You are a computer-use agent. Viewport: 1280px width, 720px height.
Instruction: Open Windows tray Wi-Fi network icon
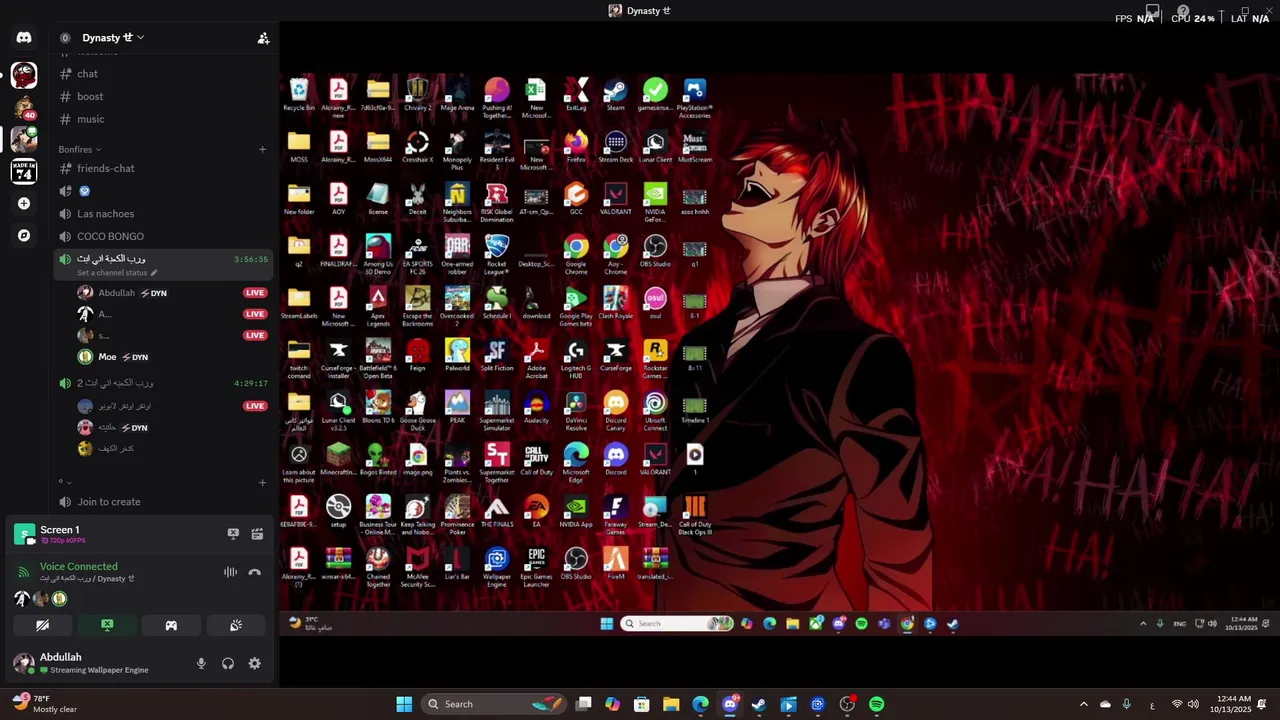(x=1177, y=704)
